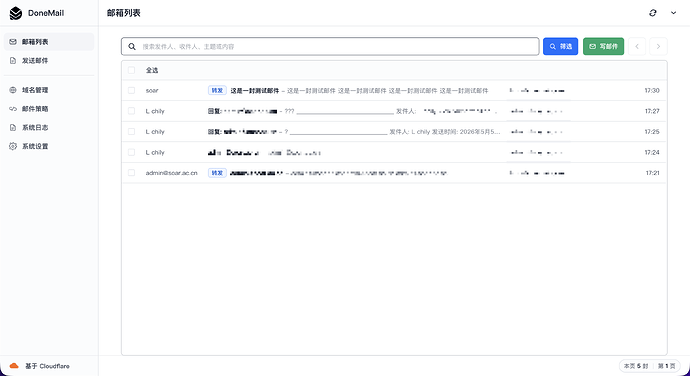Screen dimensions: 690x376
Task: Open 域名管理 in the sidebar
Action: (49, 90)
